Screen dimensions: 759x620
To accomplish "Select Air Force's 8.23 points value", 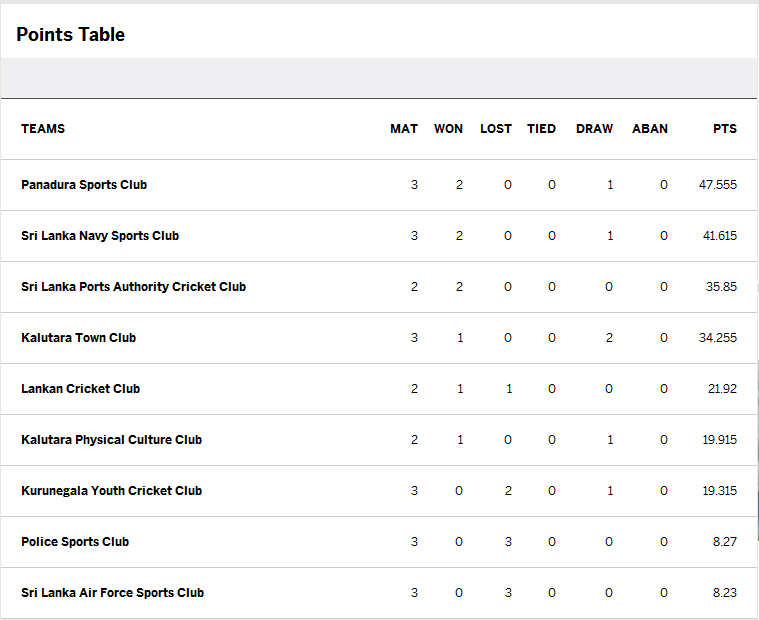I will click(725, 593).
